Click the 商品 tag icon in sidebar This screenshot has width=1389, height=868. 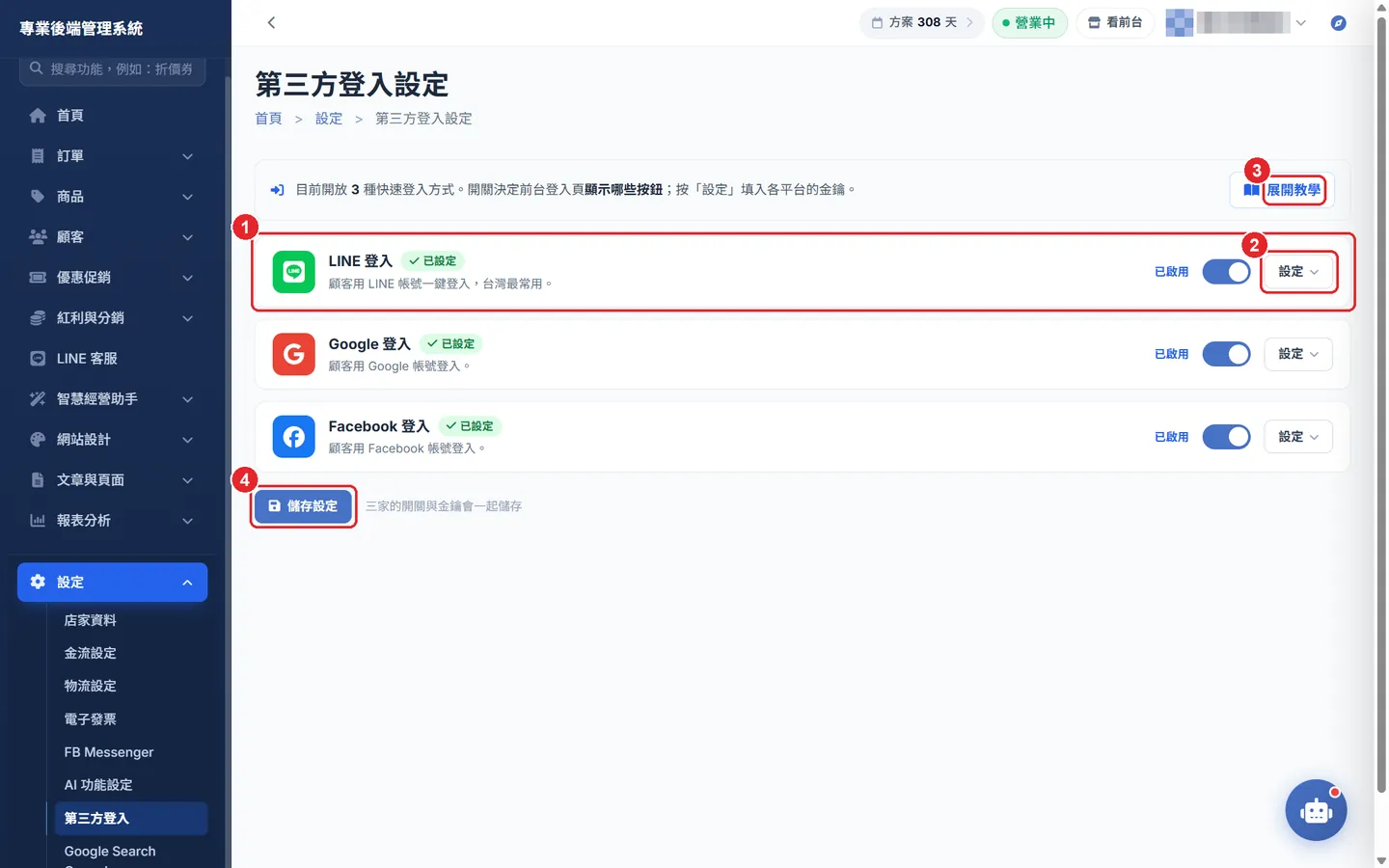38,197
